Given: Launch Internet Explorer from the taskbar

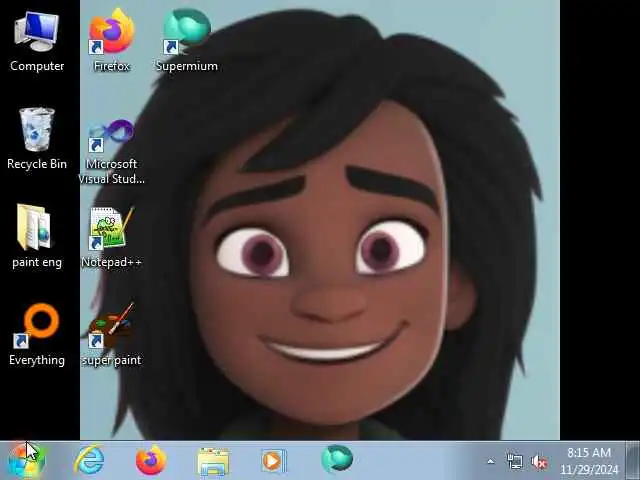Looking at the screenshot, I should 89,460.
